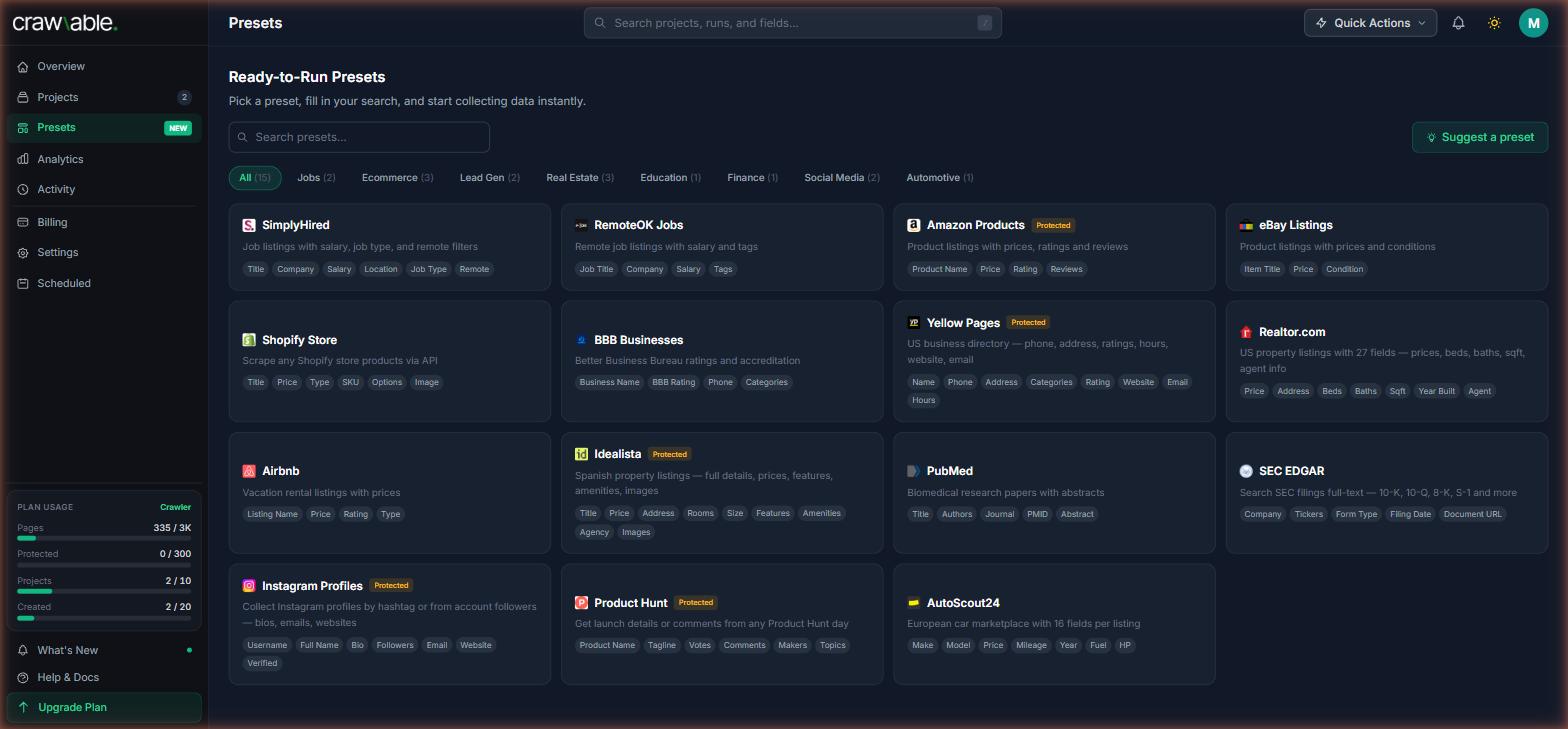Image resolution: width=1568 pixels, height=729 pixels.
Task: Filter by Social Media category
Action: point(842,178)
